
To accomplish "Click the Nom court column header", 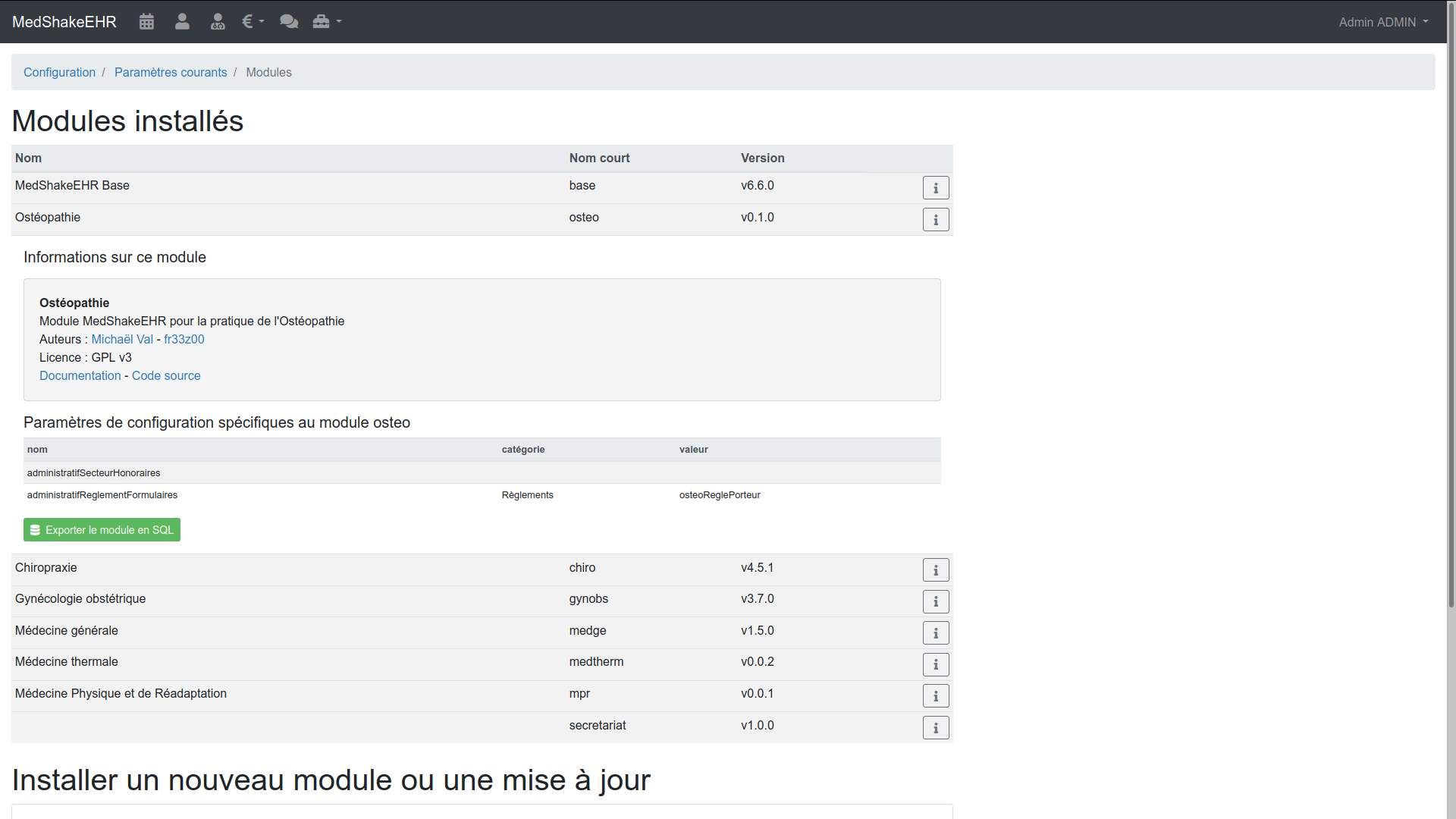I will 599,158.
